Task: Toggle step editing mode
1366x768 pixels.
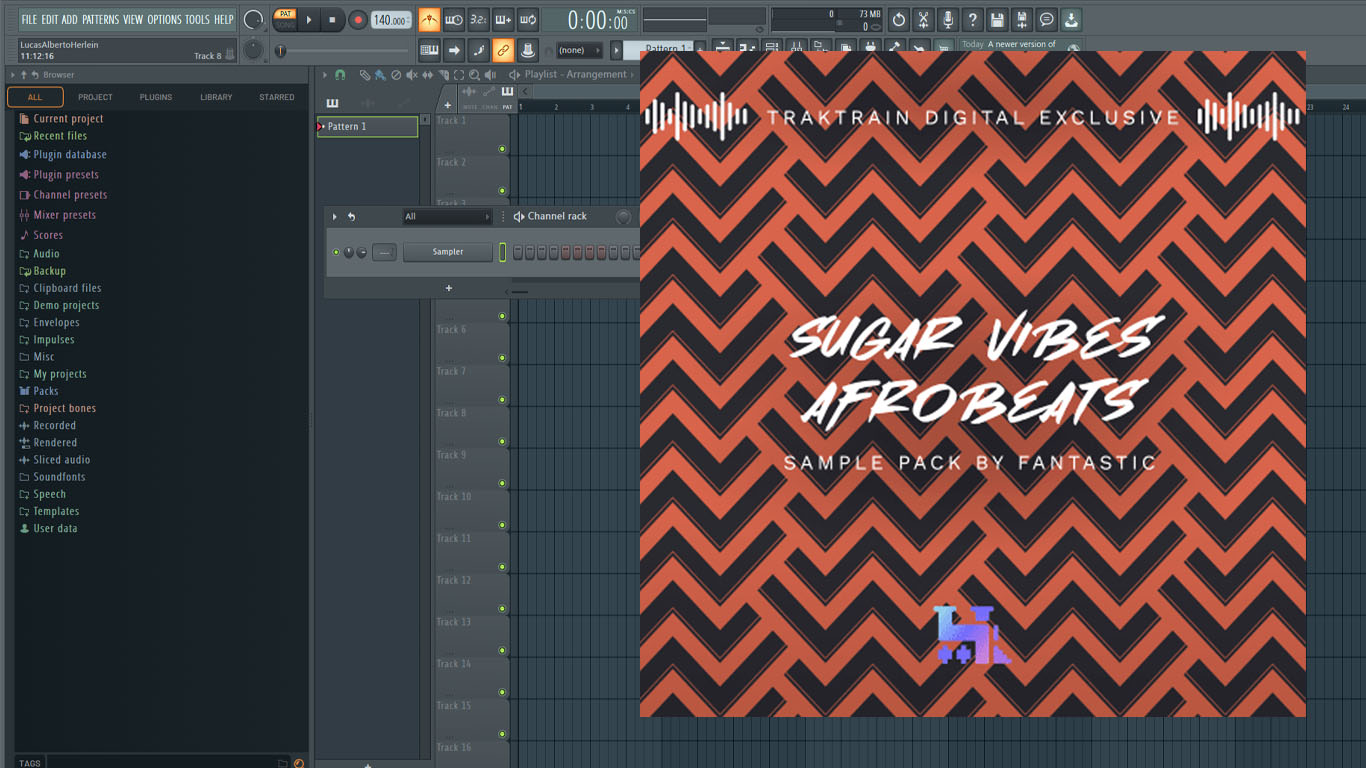Action: point(478,50)
